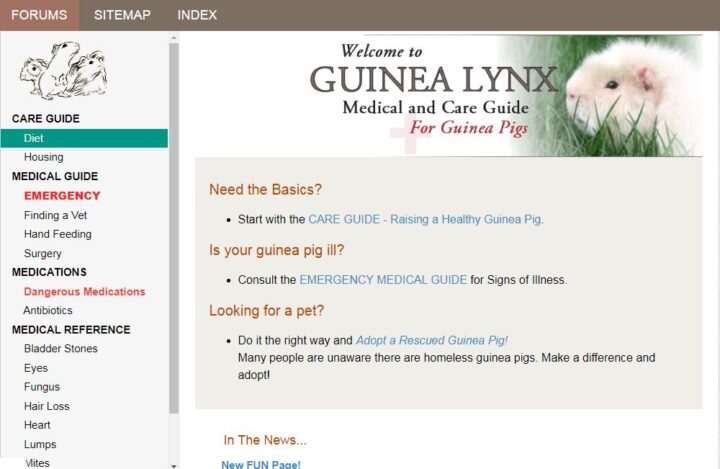Open CARE GUIDE - Raising a Healthy Guinea Pig
The width and height of the screenshot is (720, 469).
tap(426, 220)
